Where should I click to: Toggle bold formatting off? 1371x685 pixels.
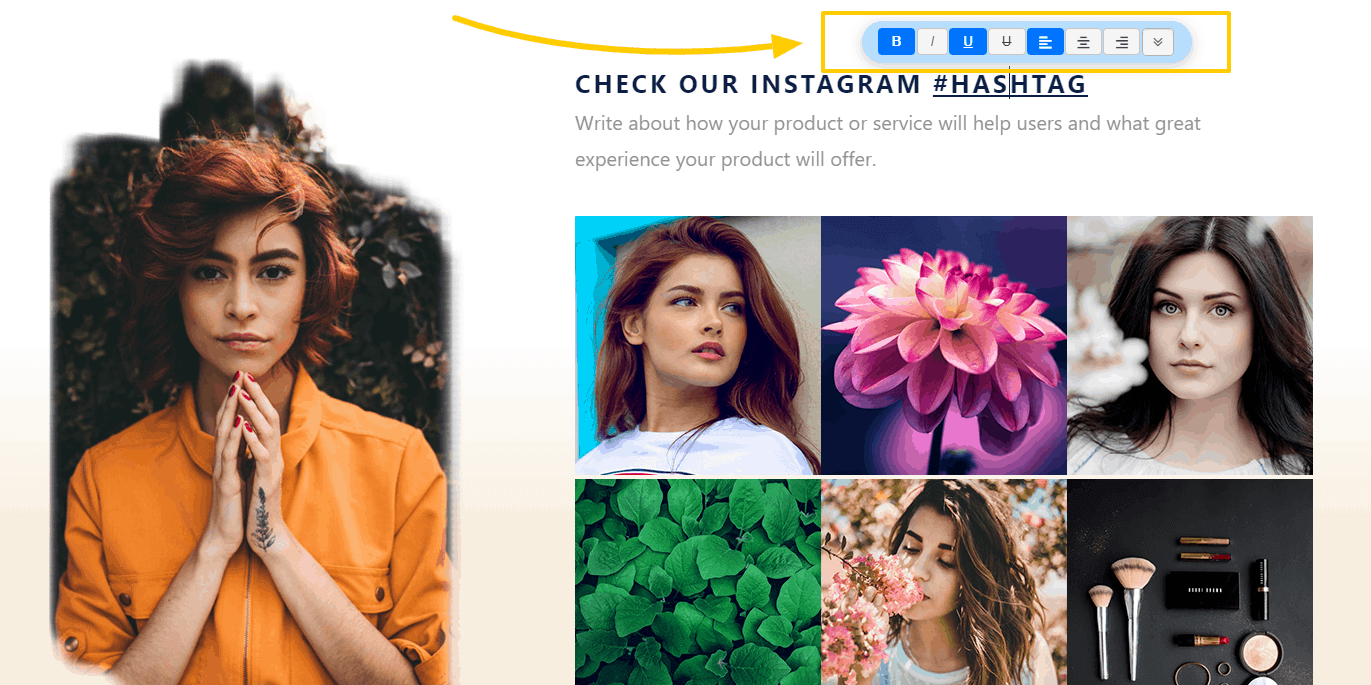tap(896, 42)
